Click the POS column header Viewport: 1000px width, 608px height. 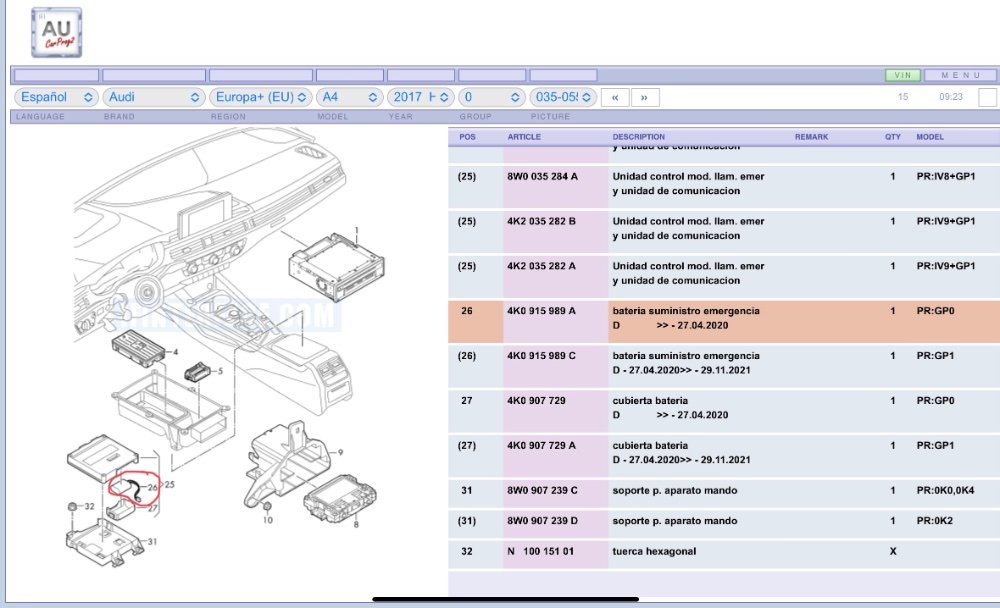click(x=467, y=137)
